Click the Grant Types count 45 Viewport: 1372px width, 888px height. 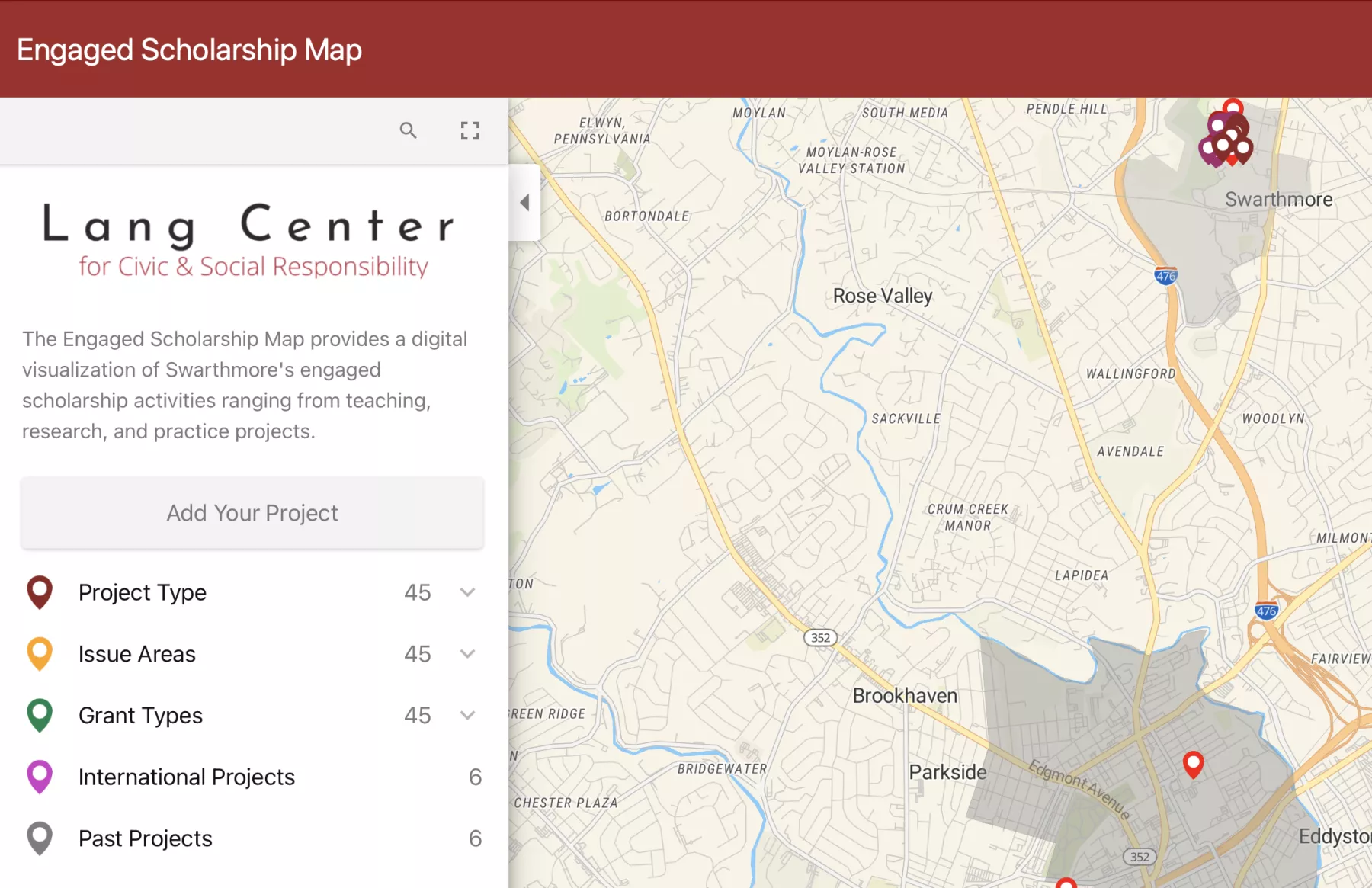418,716
